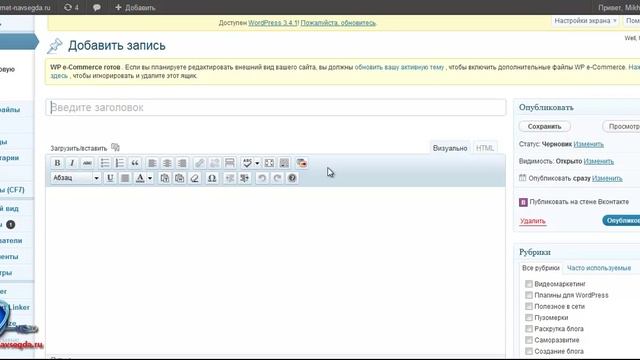This screenshot has height=360, width=640.
Task: Select the Все рубрики tab
Action: pos(541,268)
